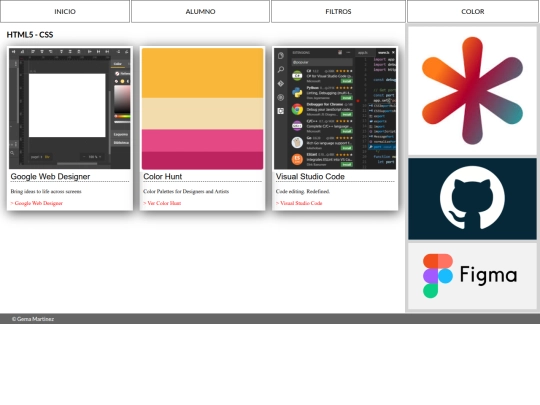Viewport: 540px width, 405px height.
Task: Go to the ALUMNO menu tab
Action: [200, 11]
